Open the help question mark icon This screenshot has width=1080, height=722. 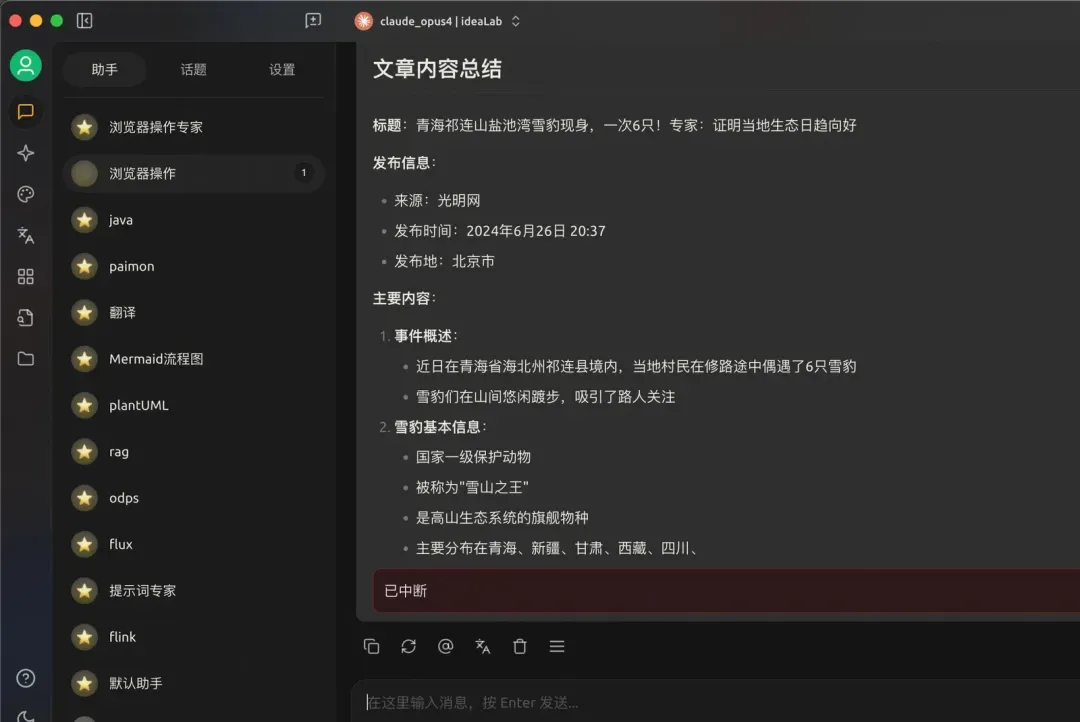[25, 679]
